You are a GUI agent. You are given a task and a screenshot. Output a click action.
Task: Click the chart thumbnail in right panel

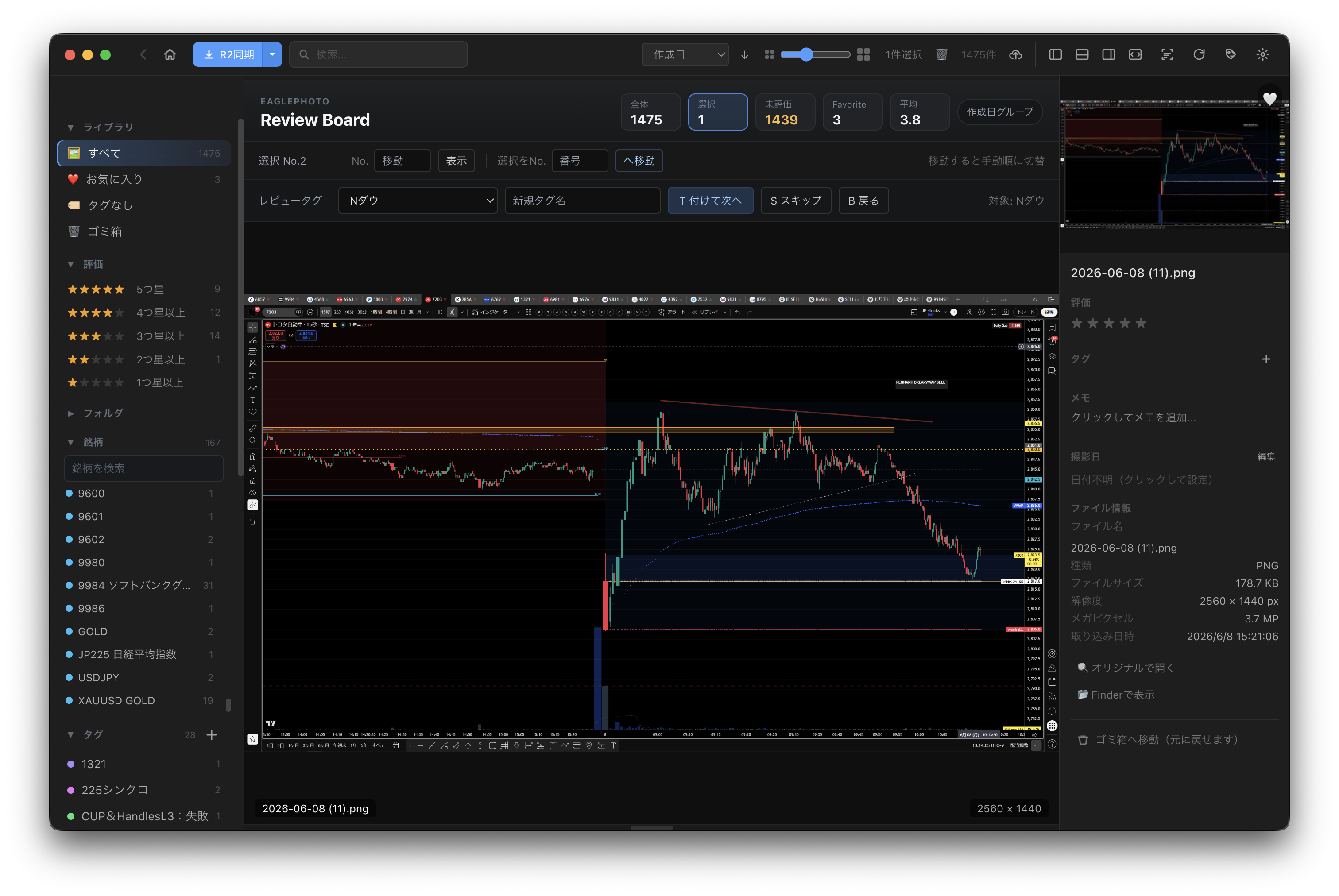(1174, 165)
